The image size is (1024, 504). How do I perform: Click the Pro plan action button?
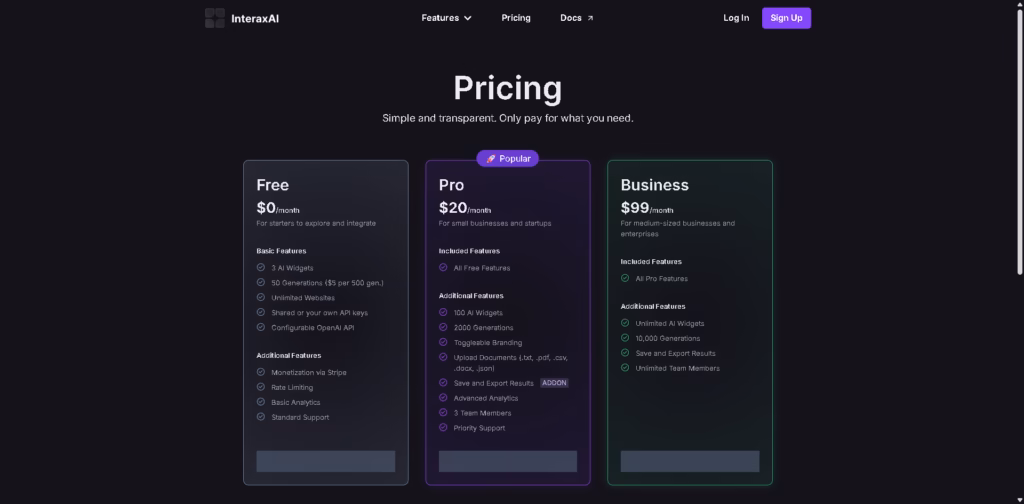[507, 461]
